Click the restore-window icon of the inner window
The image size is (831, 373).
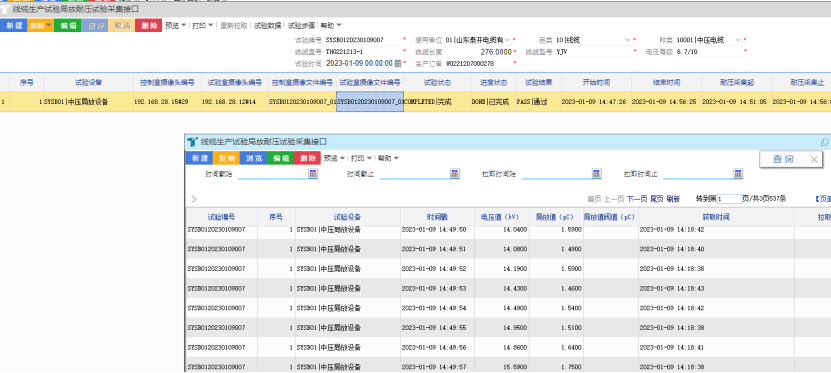[x=824, y=142]
